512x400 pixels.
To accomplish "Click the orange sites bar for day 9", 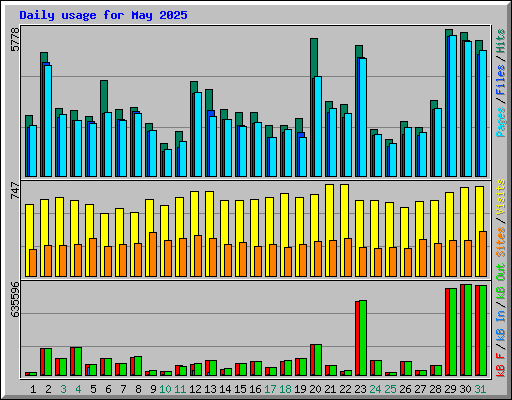I will (153, 254).
